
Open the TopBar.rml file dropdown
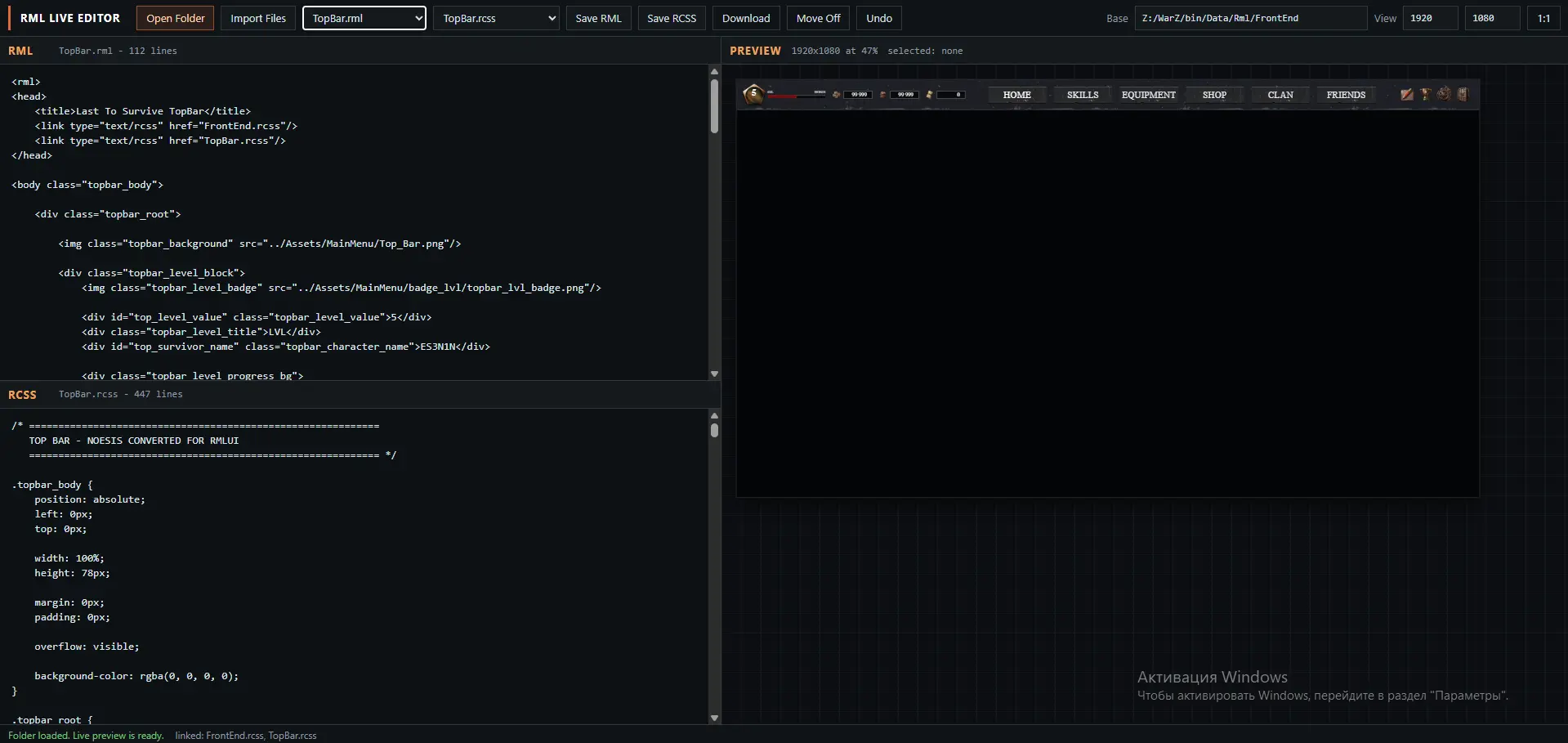point(364,18)
